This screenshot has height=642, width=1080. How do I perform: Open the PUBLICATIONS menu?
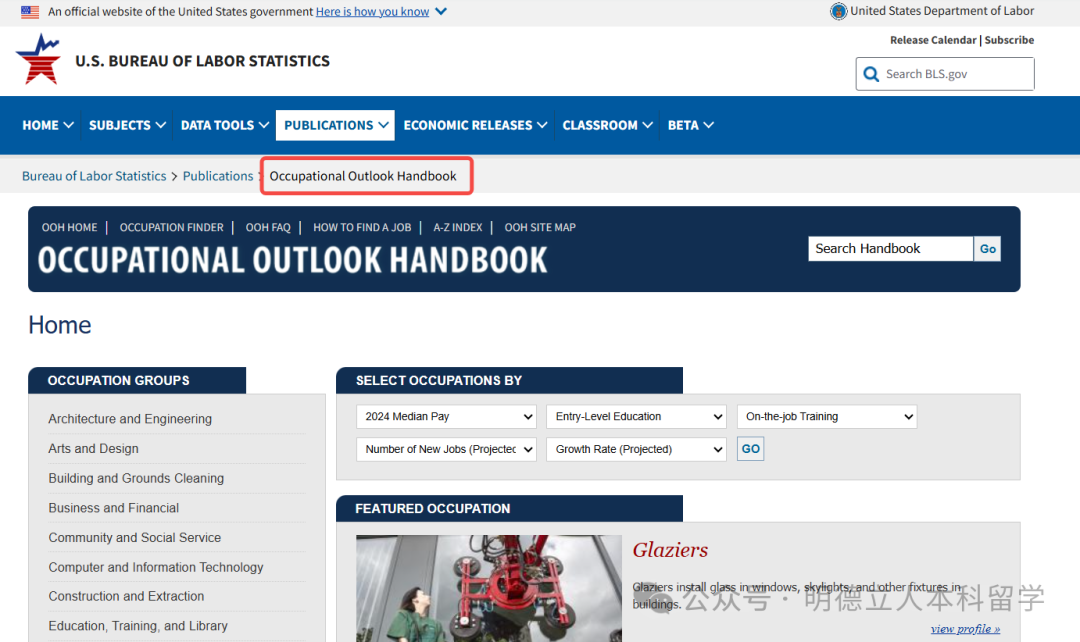tap(335, 125)
